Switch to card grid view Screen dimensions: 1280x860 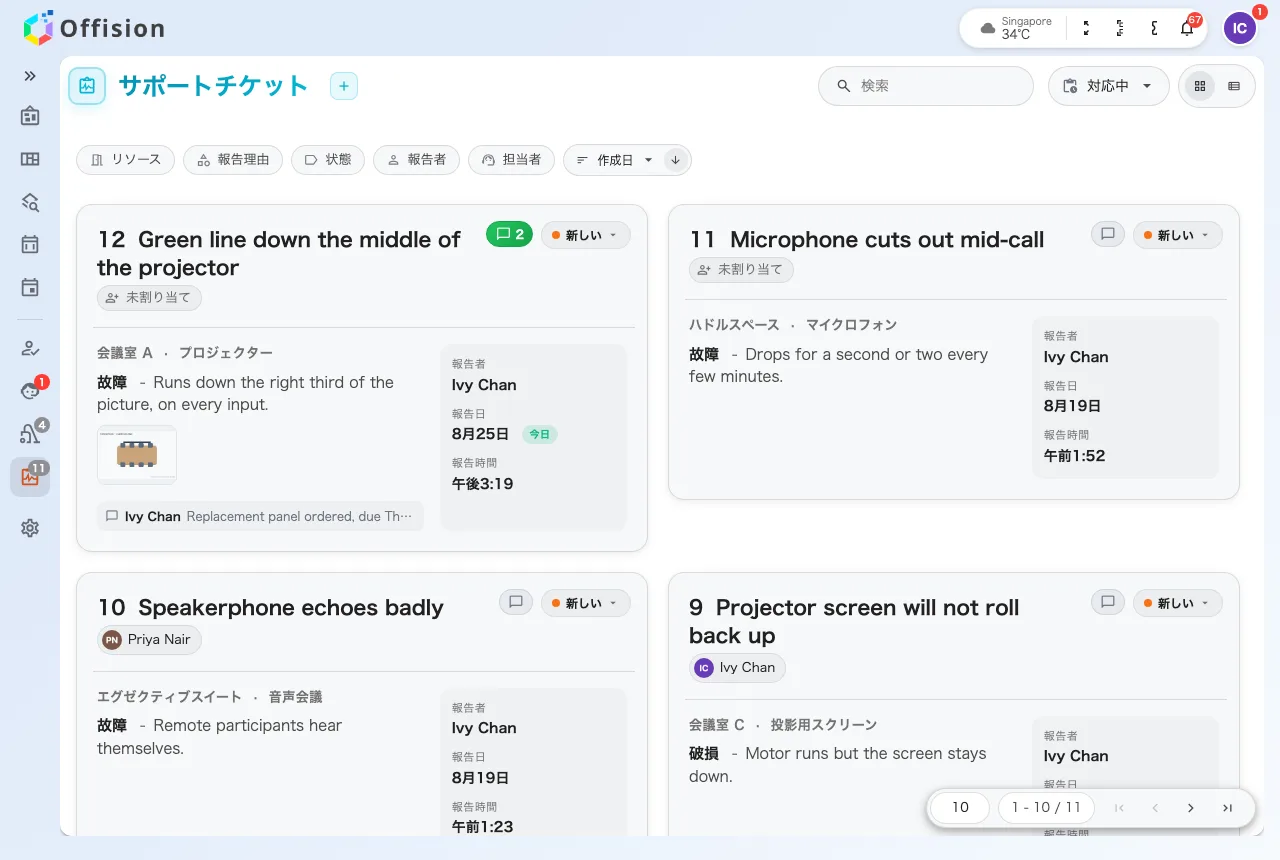tap(1200, 86)
